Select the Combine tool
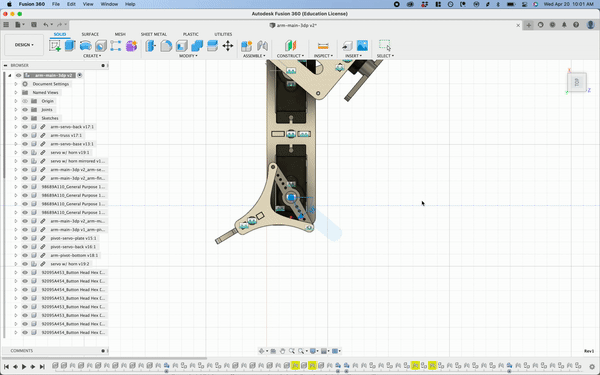 click(197, 46)
